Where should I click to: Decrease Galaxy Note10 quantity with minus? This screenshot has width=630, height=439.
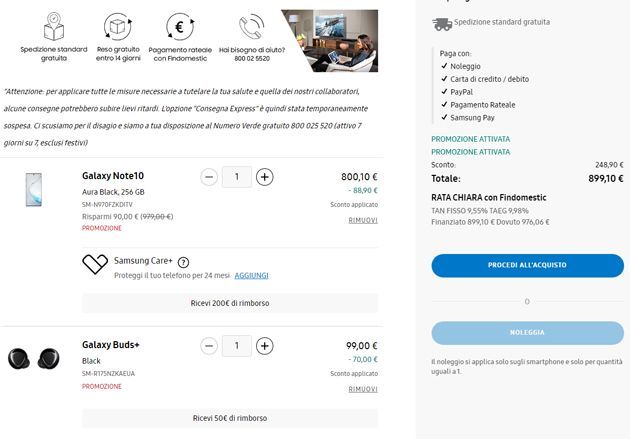[208, 177]
